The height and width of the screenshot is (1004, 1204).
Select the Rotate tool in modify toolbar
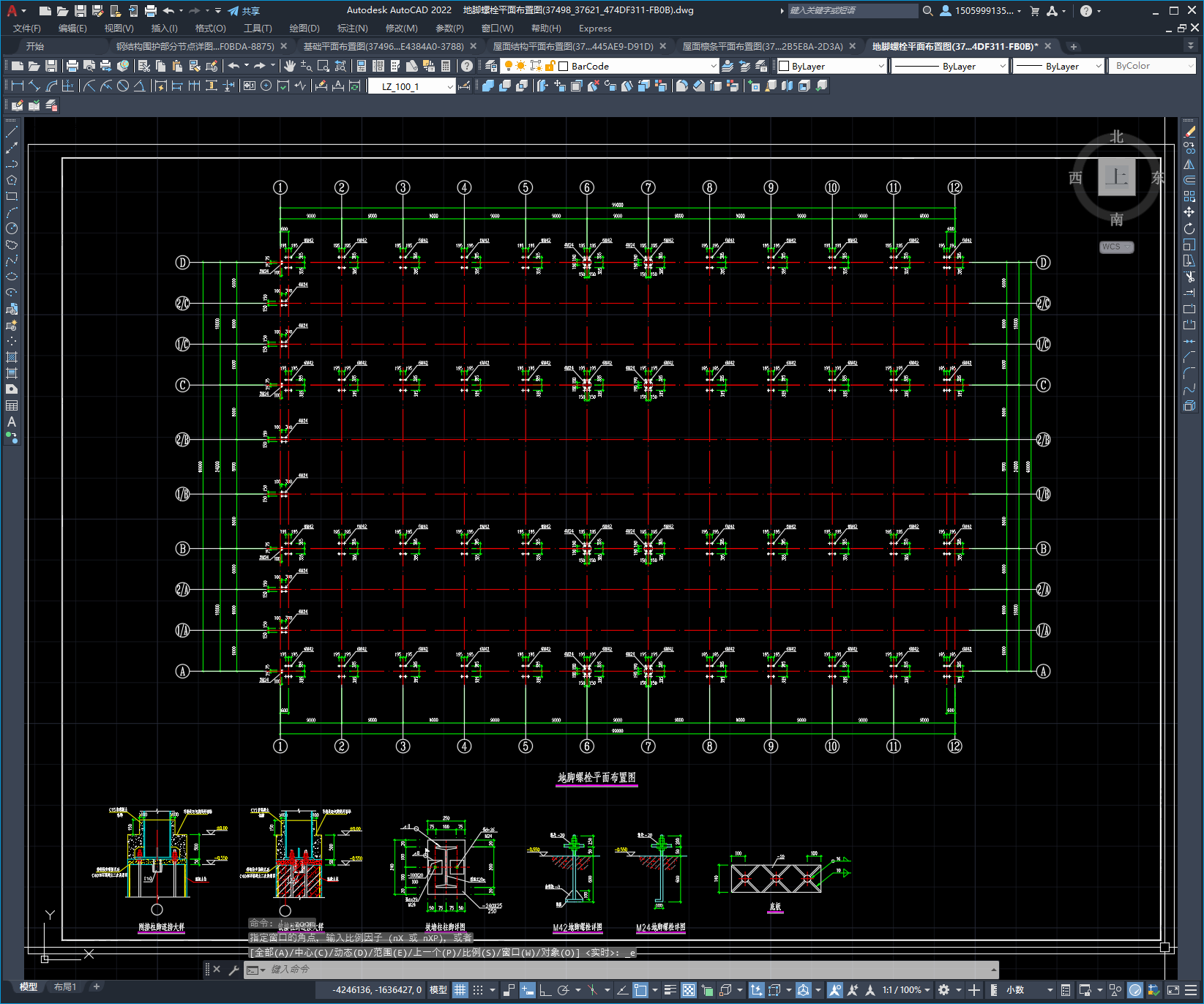[1189, 228]
